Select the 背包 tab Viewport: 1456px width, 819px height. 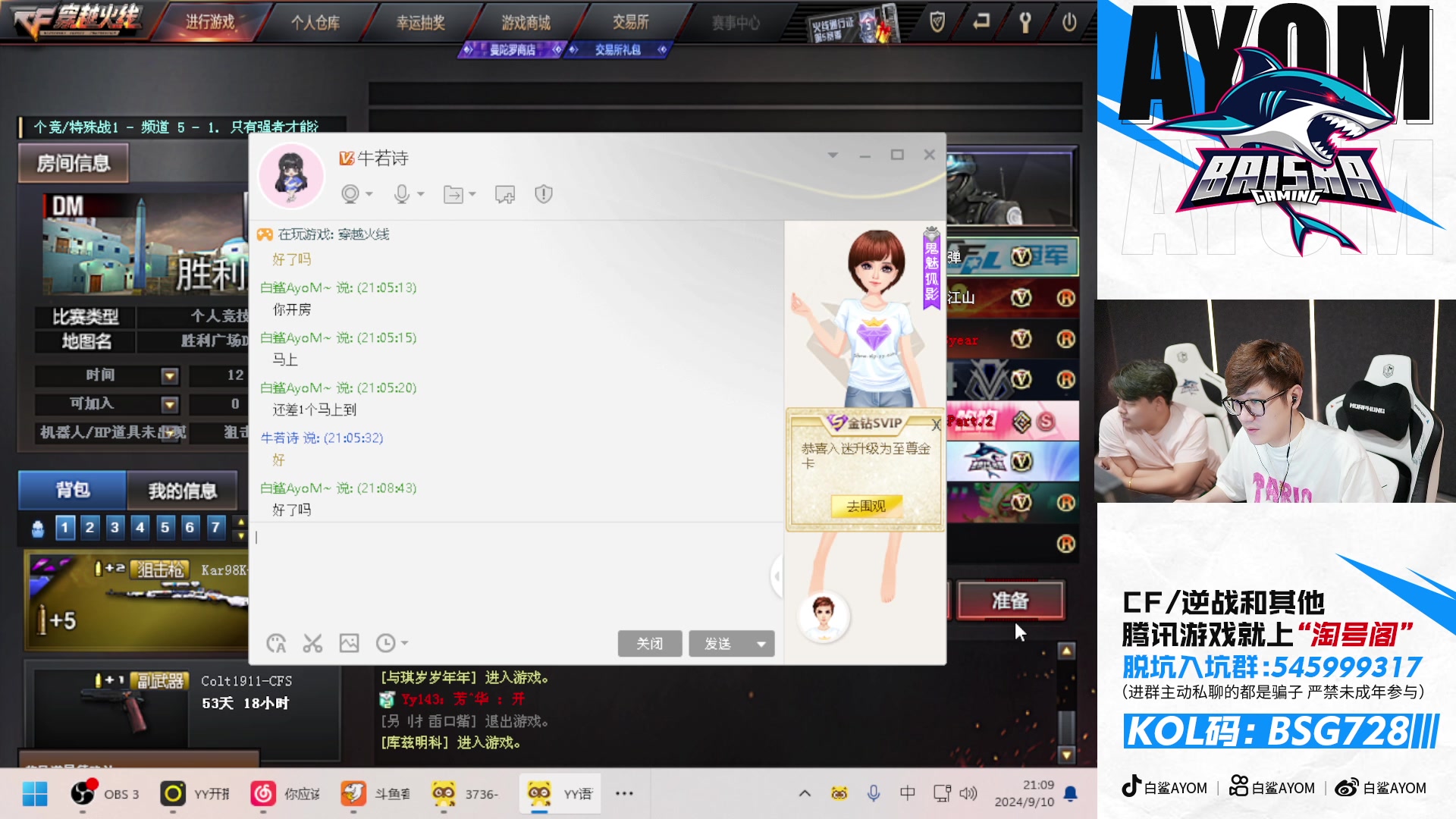[x=73, y=491]
